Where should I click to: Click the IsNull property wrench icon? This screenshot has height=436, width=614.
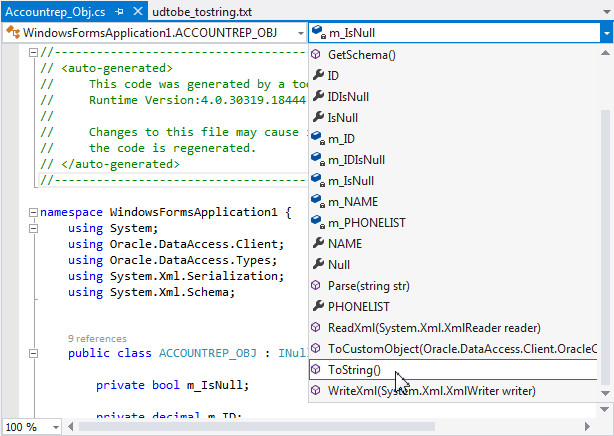(318, 117)
